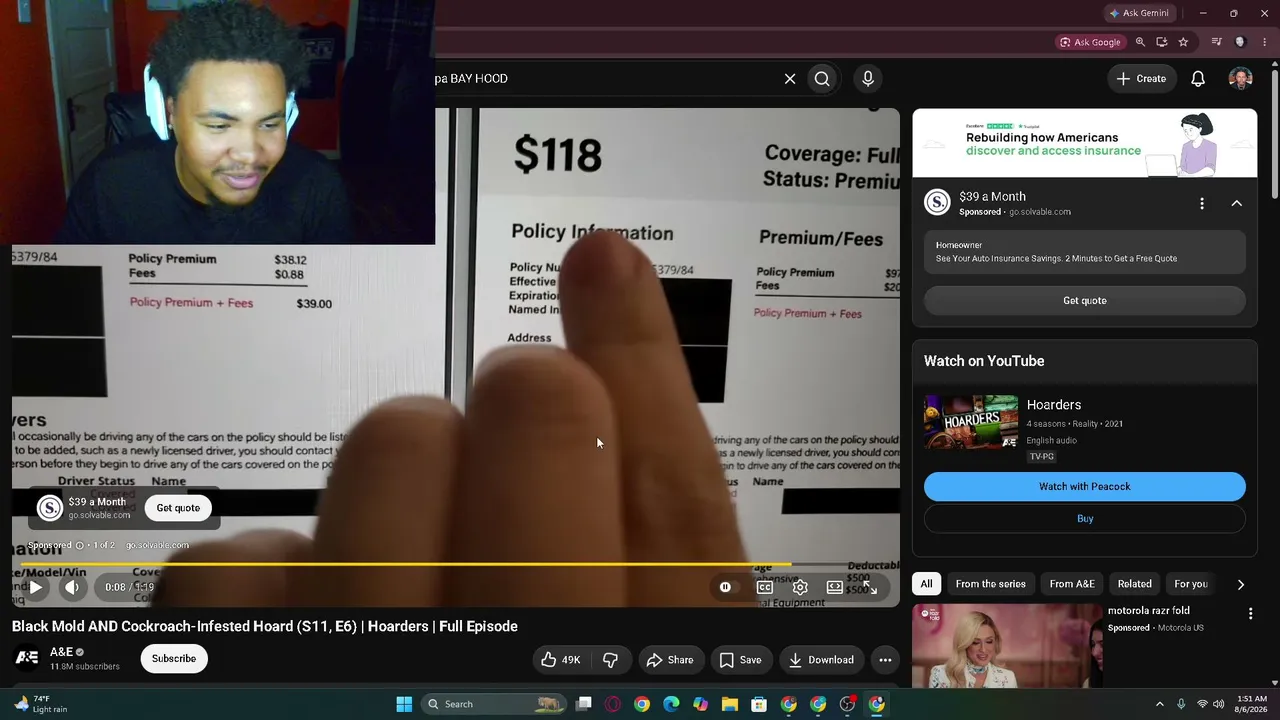
Task: Open the Hoarders show title
Action: click(x=1054, y=405)
